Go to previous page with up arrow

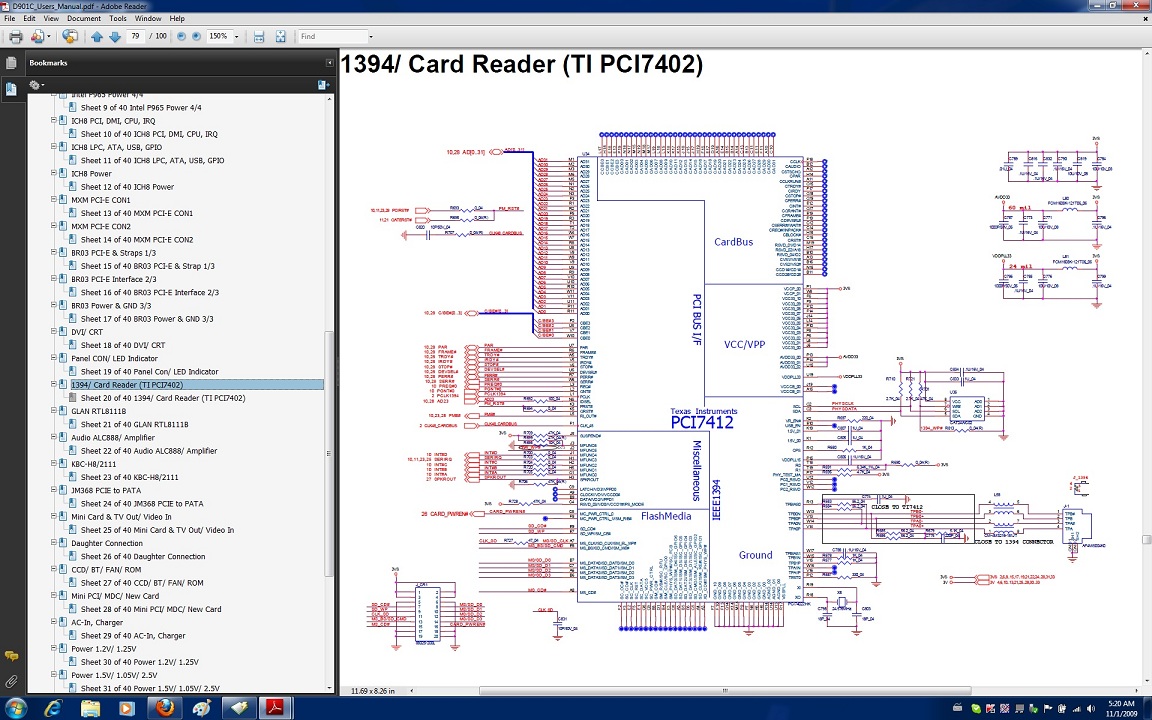(97, 37)
